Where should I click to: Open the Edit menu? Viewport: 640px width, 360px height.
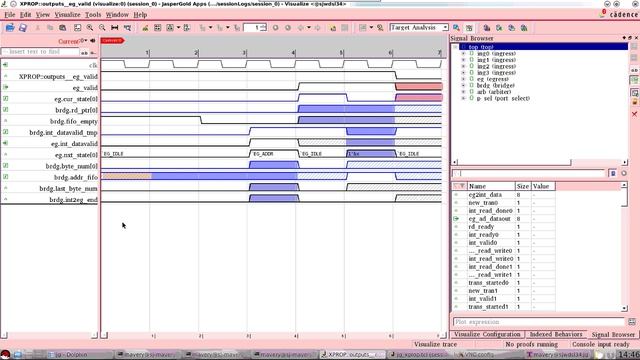pyautogui.click(x=25, y=15)
